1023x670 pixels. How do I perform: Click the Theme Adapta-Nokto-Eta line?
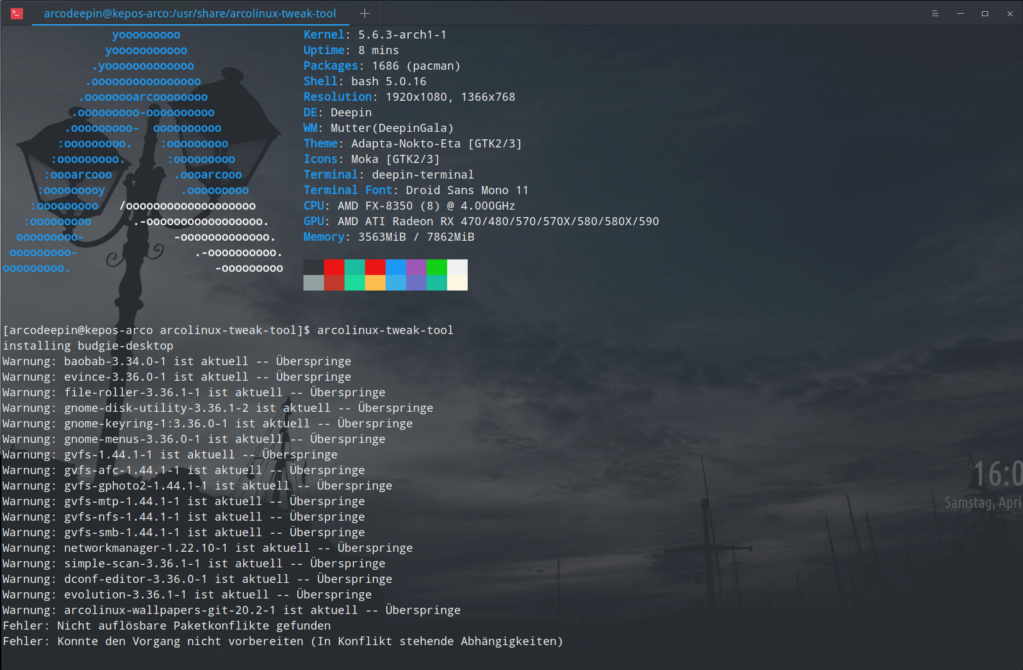tap(412, 144)
